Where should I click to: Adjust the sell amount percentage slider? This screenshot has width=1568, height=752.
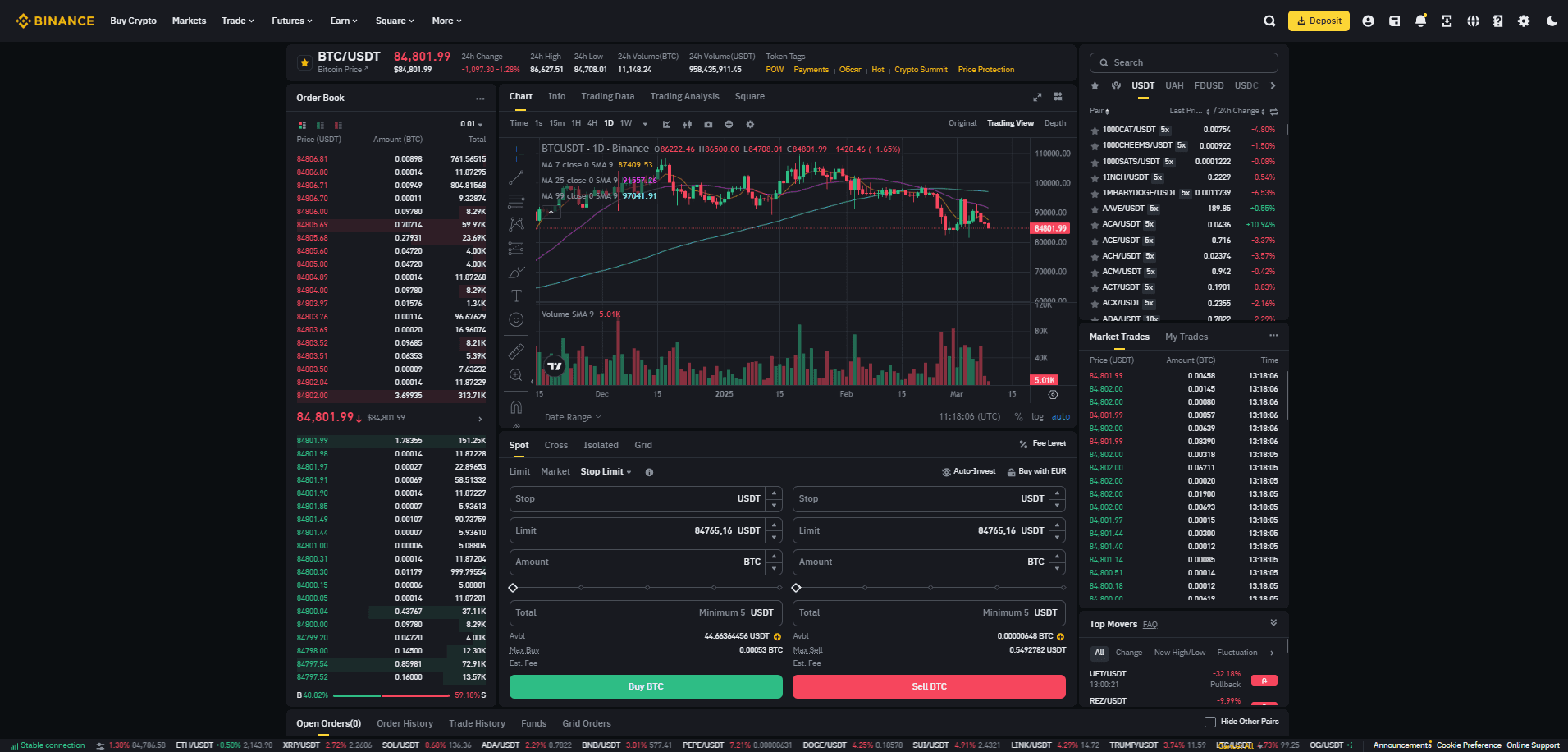929,588
